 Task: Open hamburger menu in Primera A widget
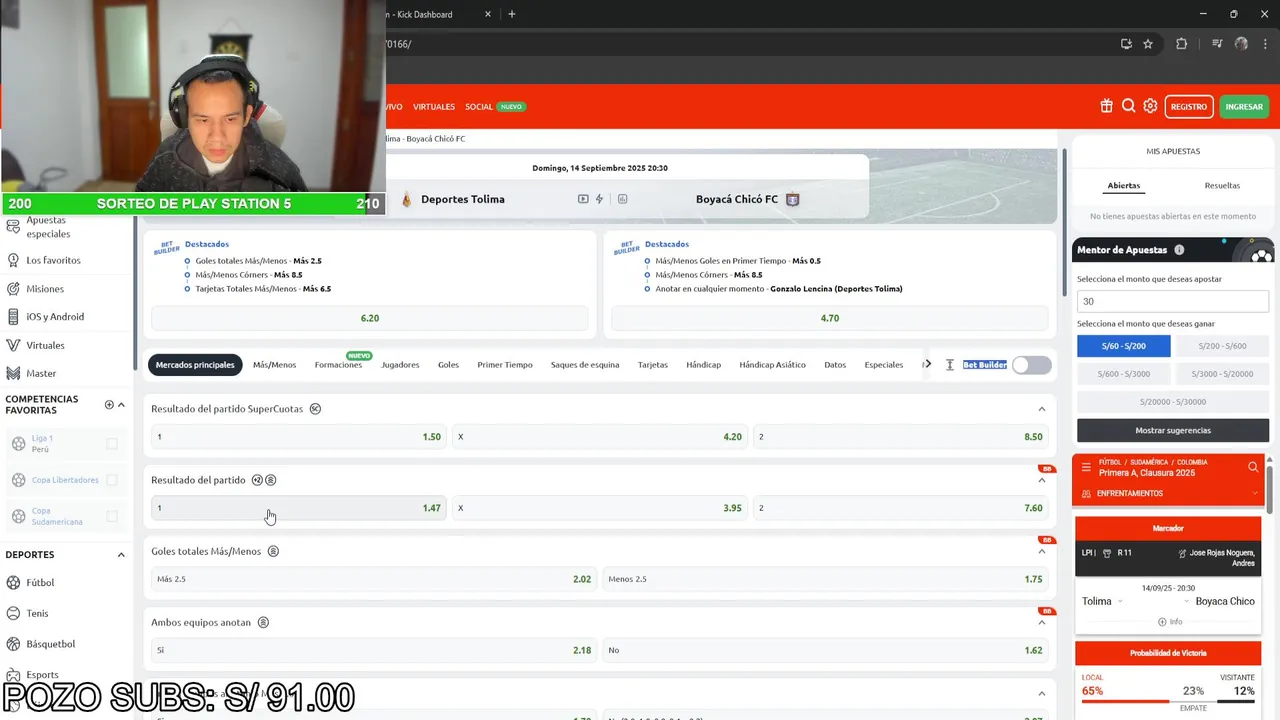tap(1086, 467)
